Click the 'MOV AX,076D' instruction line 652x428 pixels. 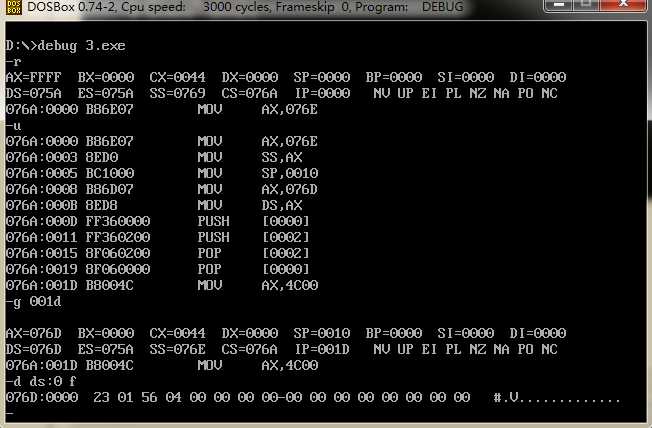click(162, 189)
